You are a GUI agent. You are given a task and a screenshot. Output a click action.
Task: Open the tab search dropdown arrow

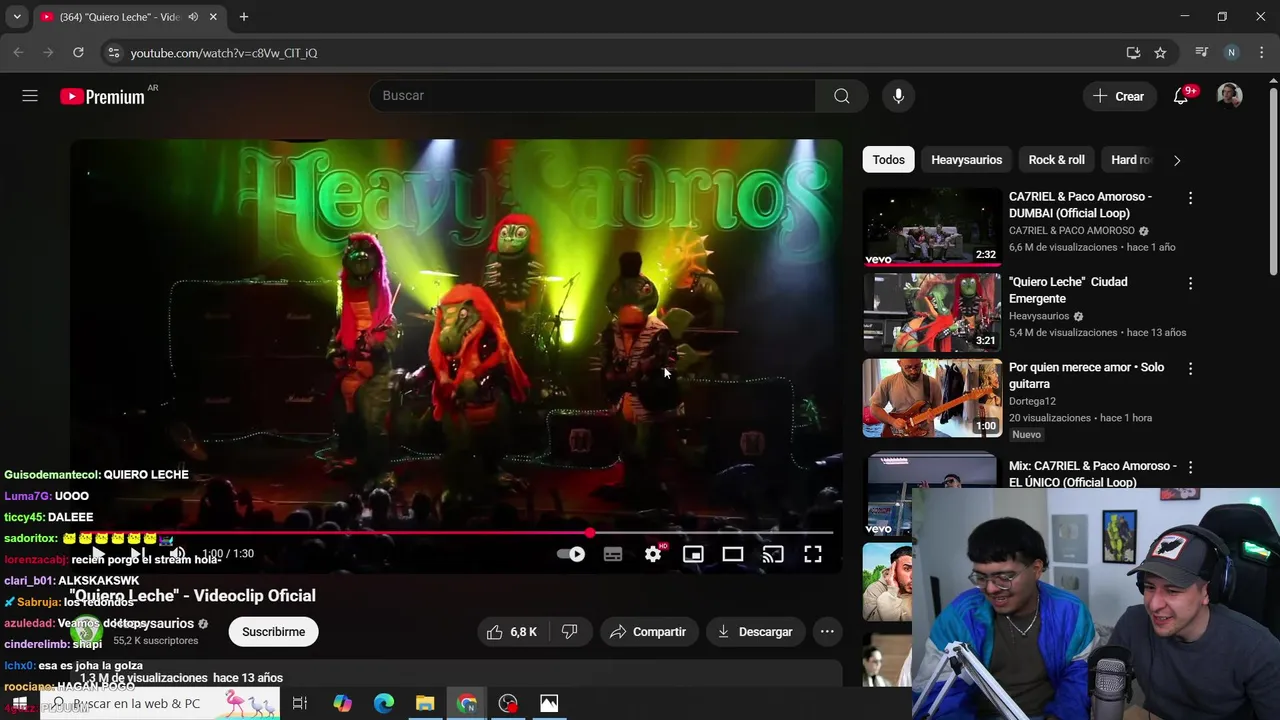coord(15,17)
